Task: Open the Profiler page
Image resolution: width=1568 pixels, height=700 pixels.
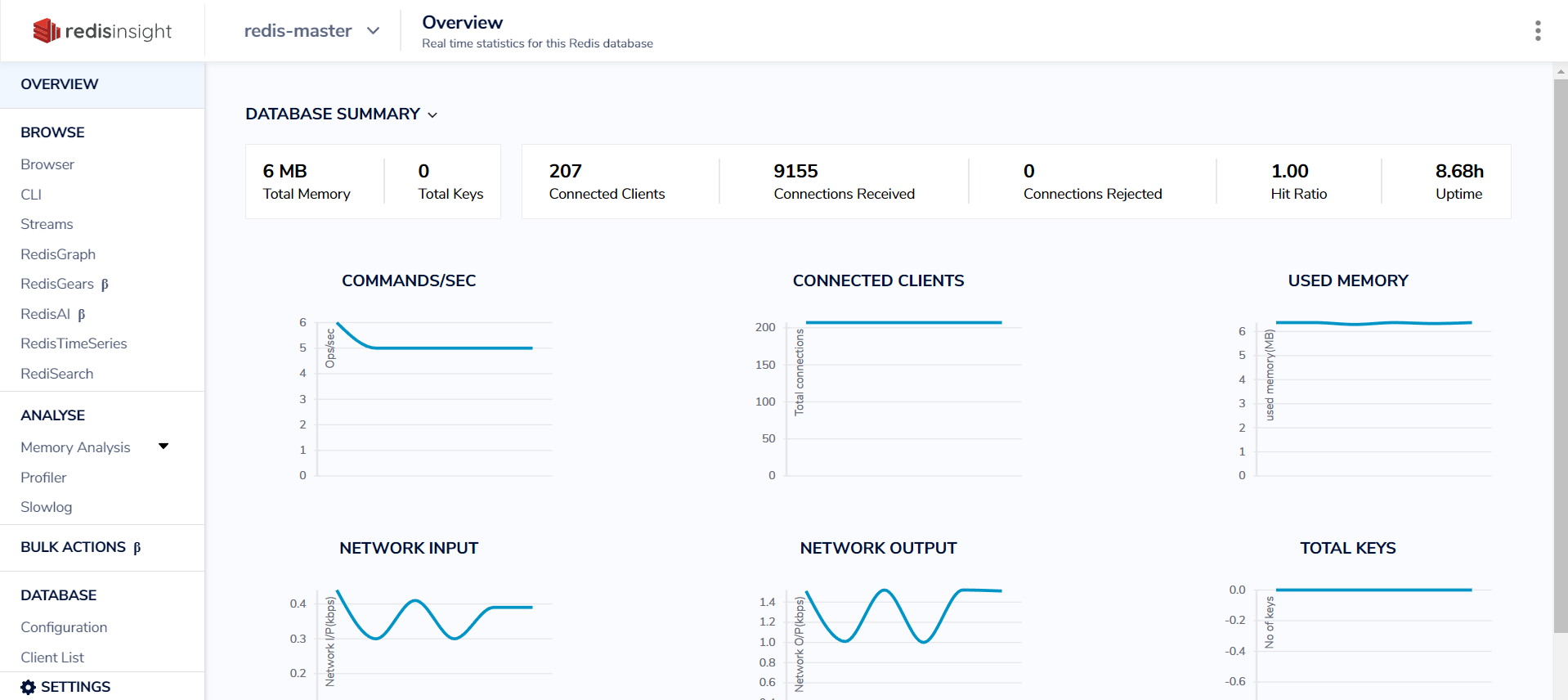Action: coord(43,478)
